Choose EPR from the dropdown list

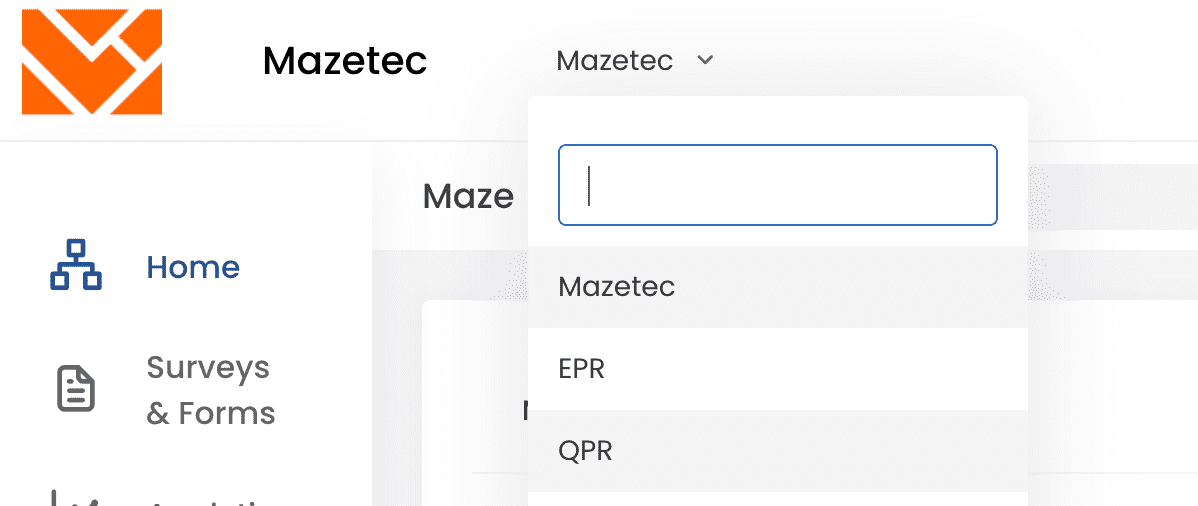click(x=778, y=369)
